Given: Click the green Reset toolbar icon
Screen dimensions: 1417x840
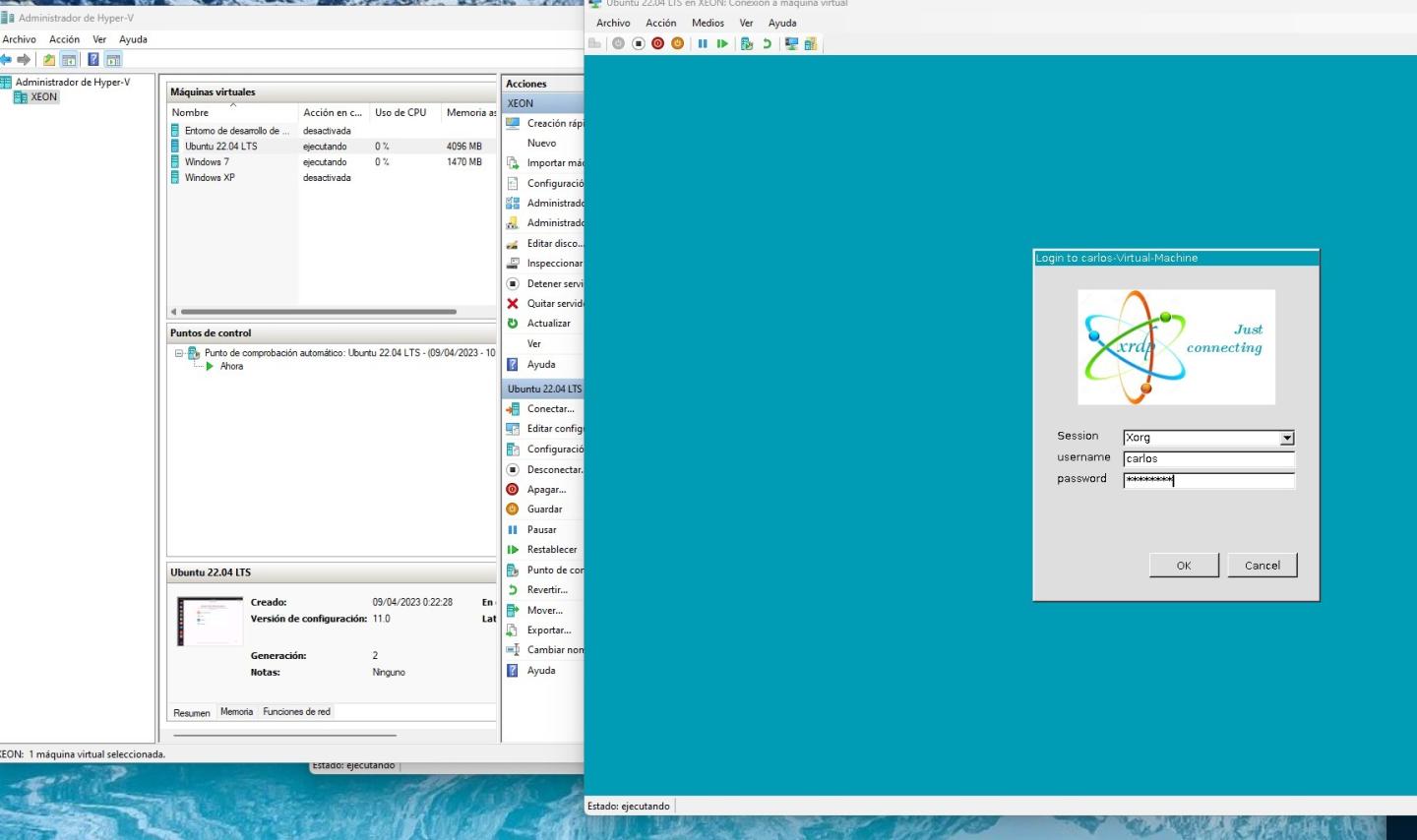Looking at the screenshot, I should [x=722, y=43].
